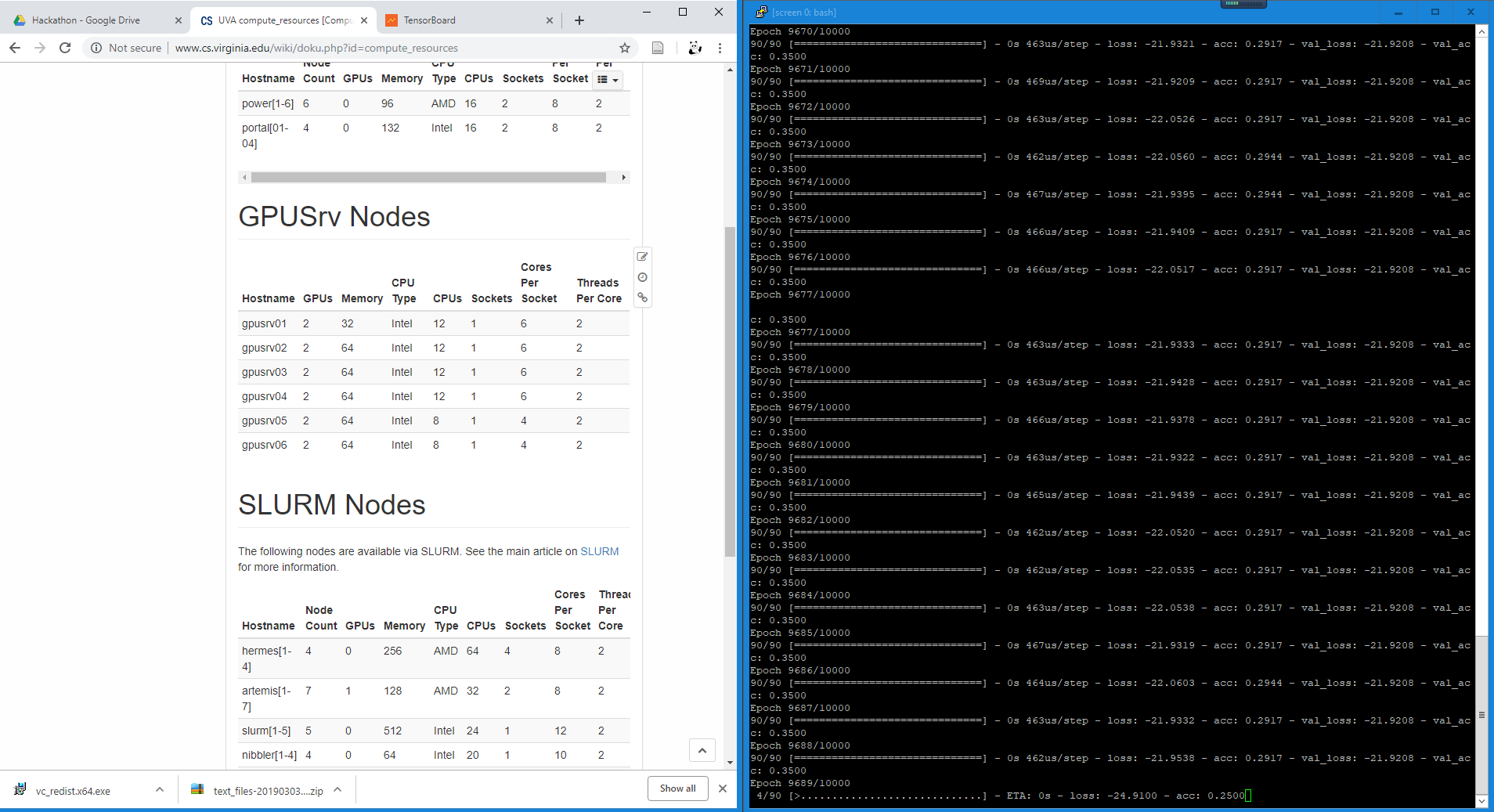1494x812 pixels.
Task: Open wiki backlinks chain icon
Action: pos(642,298)
